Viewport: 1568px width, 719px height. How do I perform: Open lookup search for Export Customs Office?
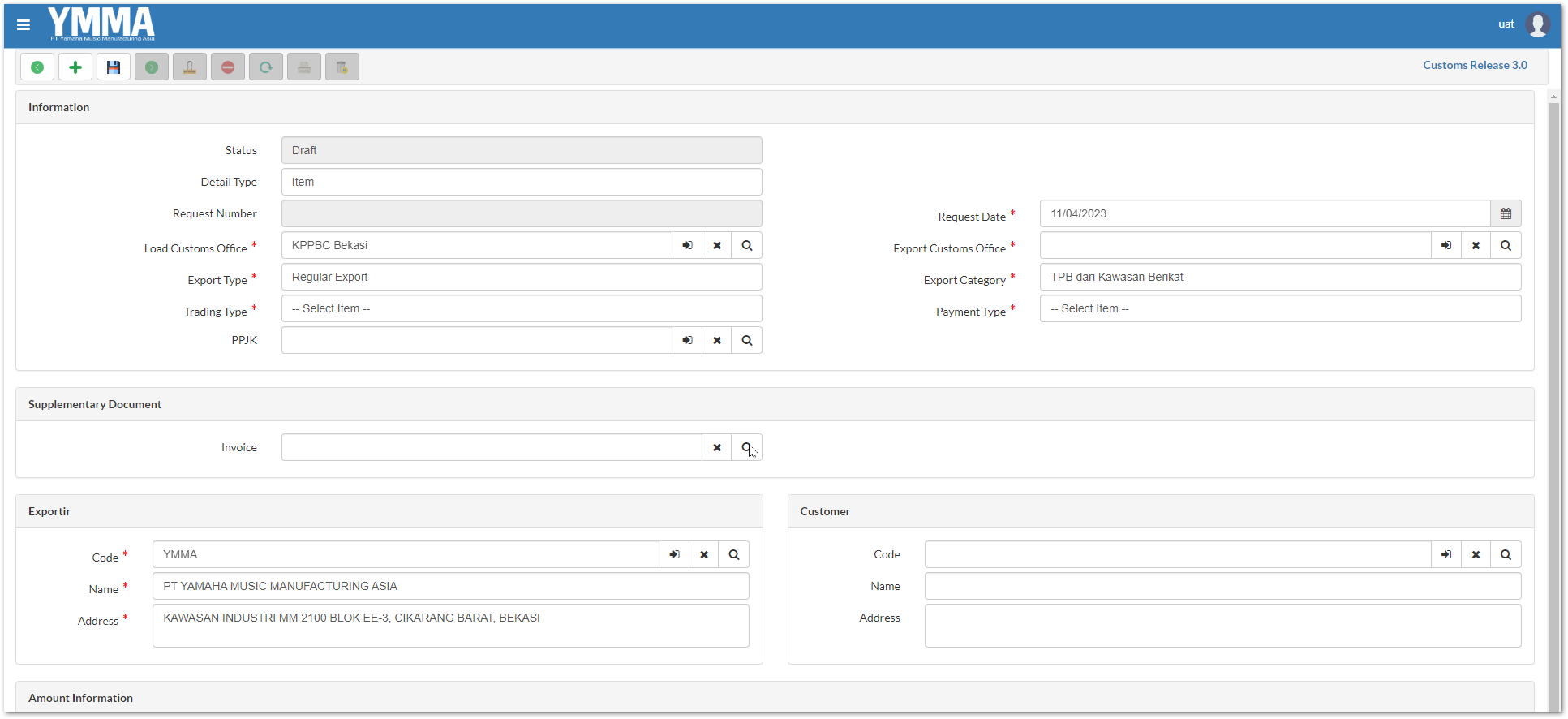click(x=1506, y=246)
